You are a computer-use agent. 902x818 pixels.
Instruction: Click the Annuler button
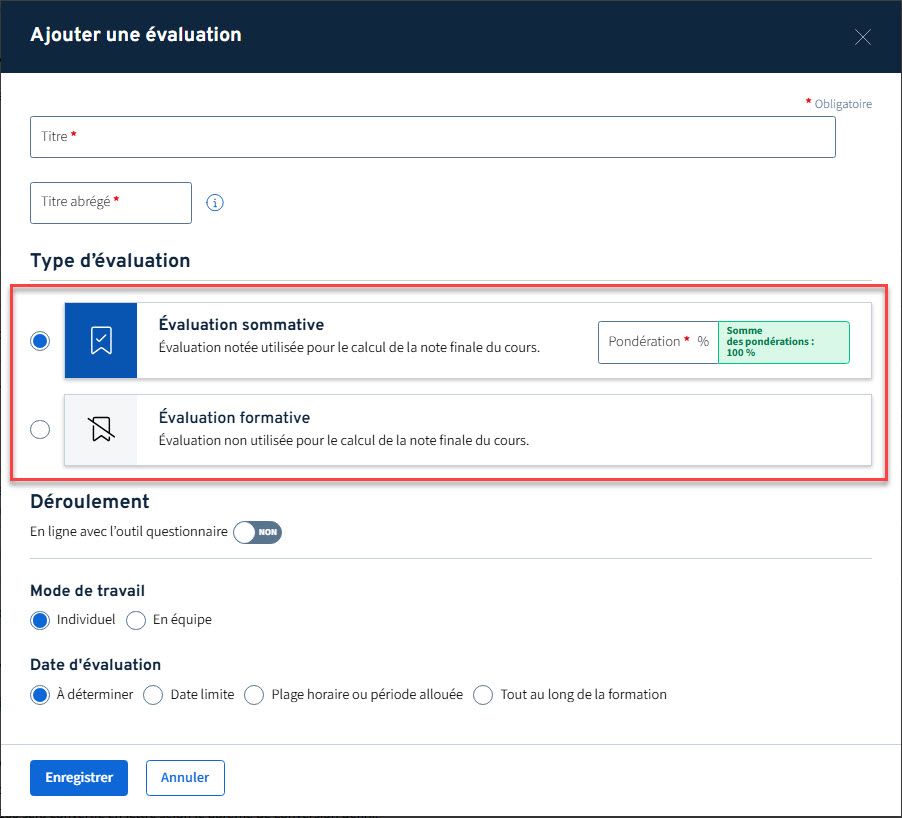(184, 777)
